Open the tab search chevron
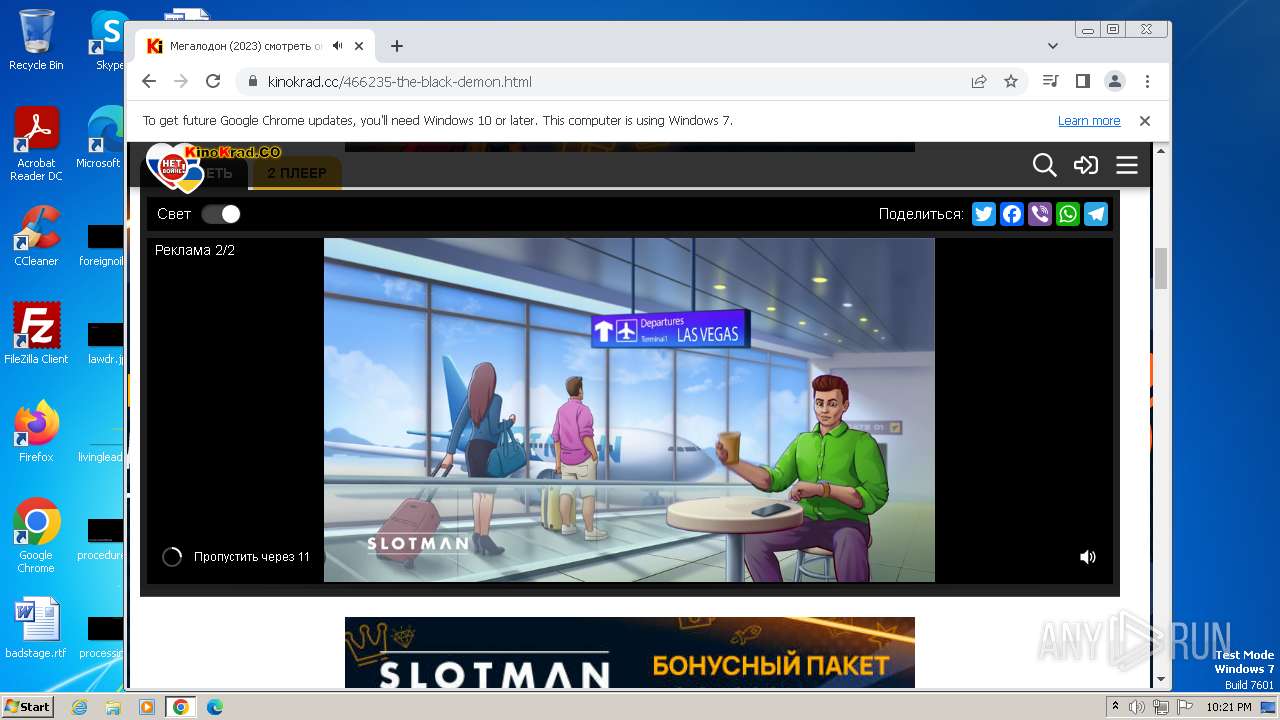1280x720 pixels. (1053, 46)
